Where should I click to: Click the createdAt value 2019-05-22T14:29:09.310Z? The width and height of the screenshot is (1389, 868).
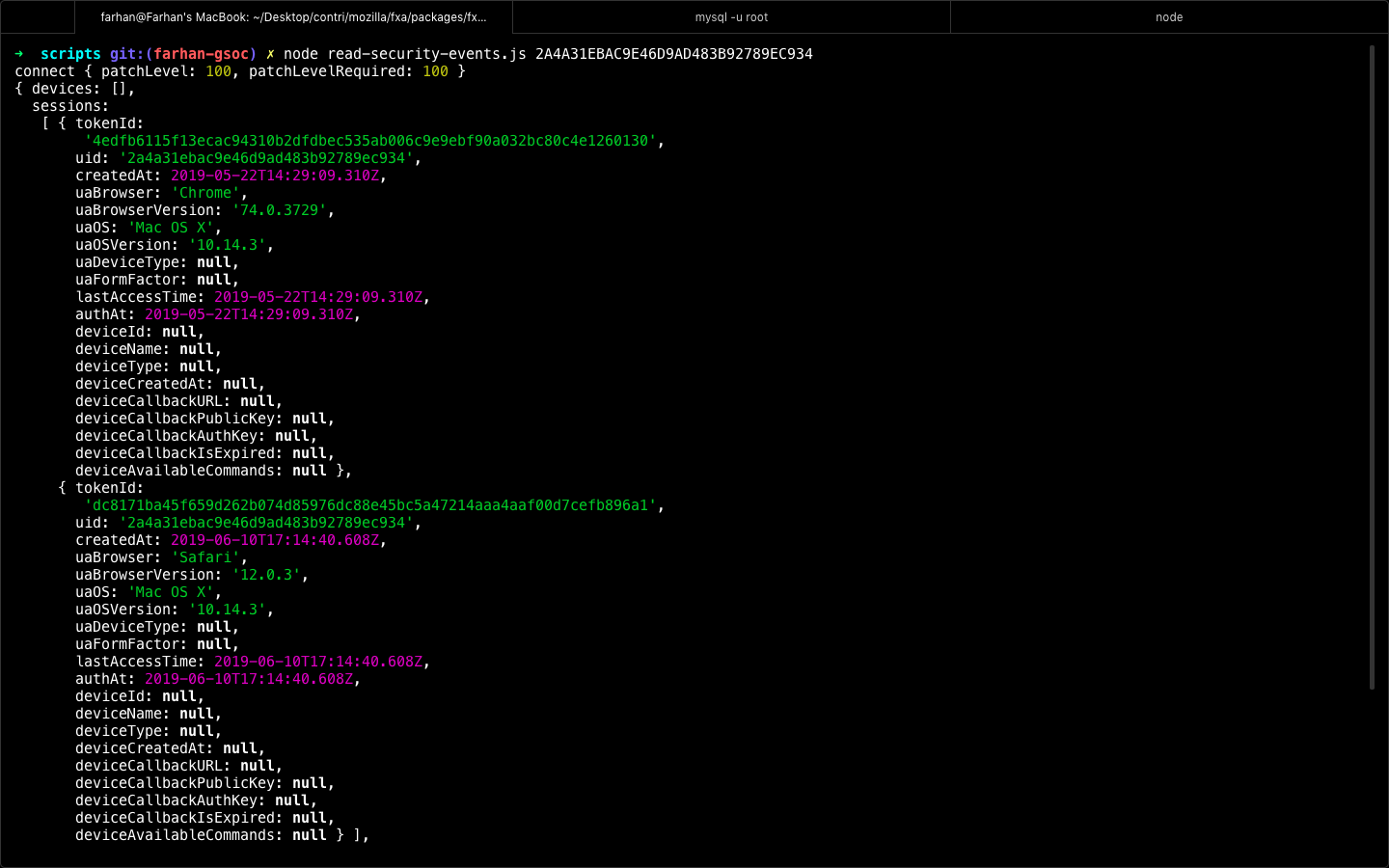275,176
